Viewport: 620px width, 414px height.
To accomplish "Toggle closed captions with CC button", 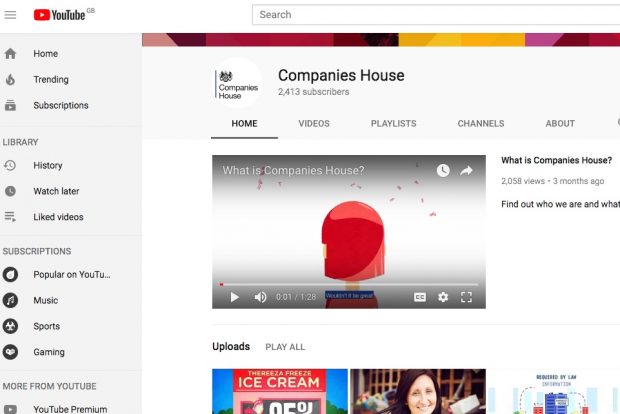I will [x=420, y=297].
